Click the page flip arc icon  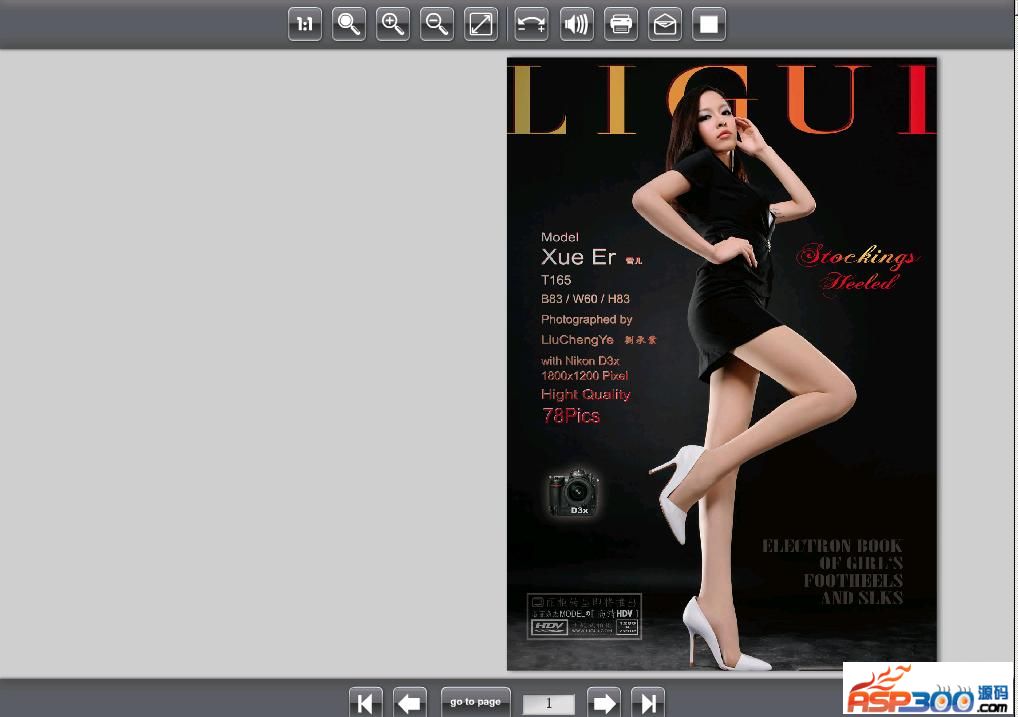point(532,24)
